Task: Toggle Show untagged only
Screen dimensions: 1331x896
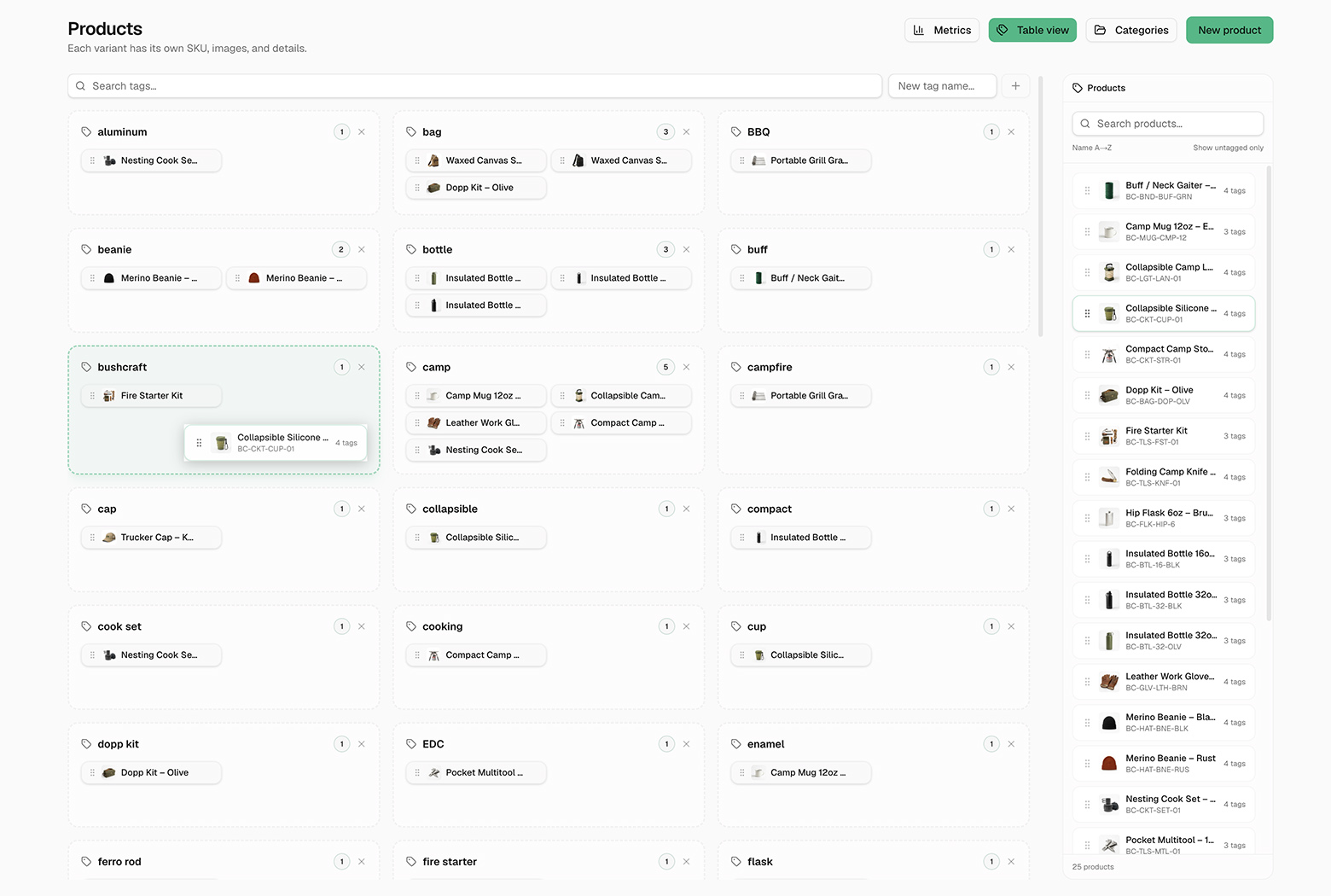Action: (x=1228, y=148)
